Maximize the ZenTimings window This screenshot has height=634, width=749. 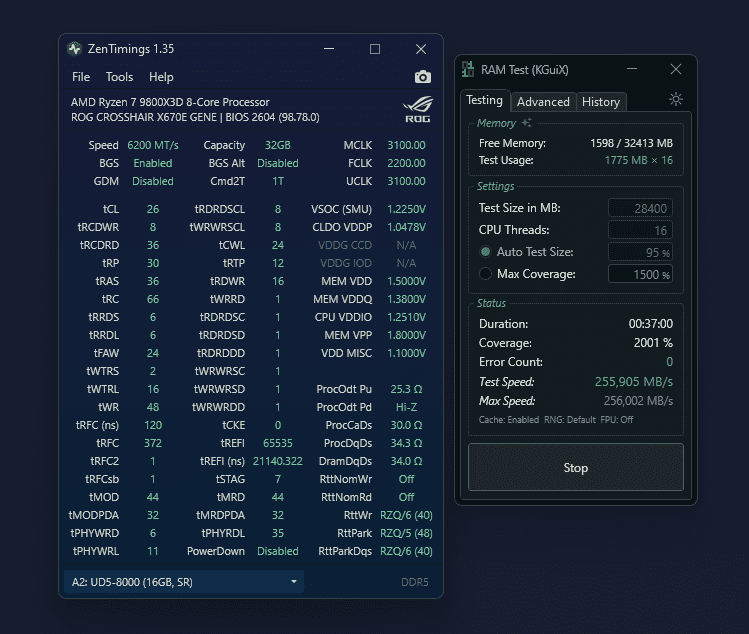375,49
